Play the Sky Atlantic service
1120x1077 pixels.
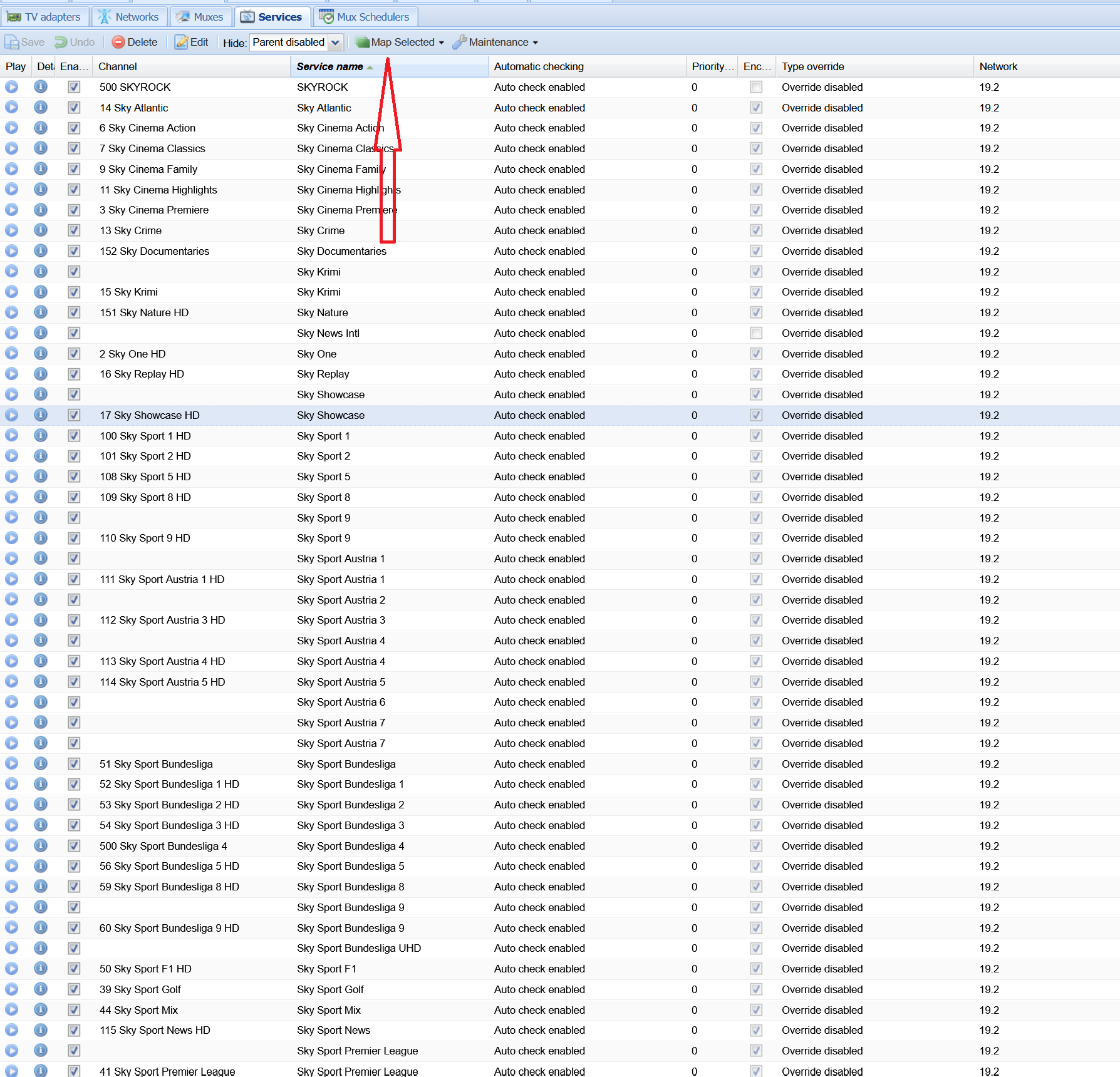coord(11,108)
